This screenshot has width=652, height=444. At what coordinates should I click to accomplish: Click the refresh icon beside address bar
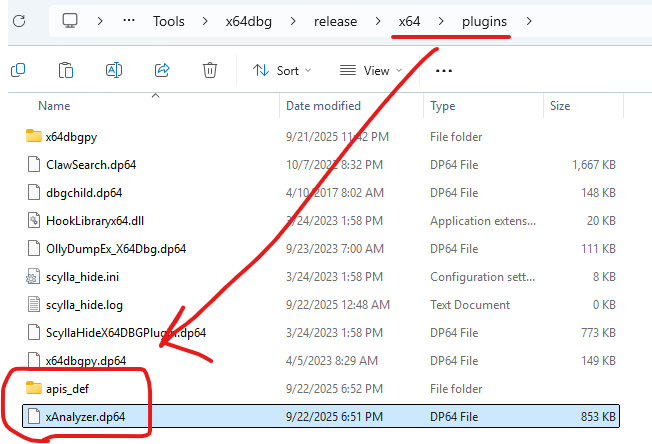(19, 21)
